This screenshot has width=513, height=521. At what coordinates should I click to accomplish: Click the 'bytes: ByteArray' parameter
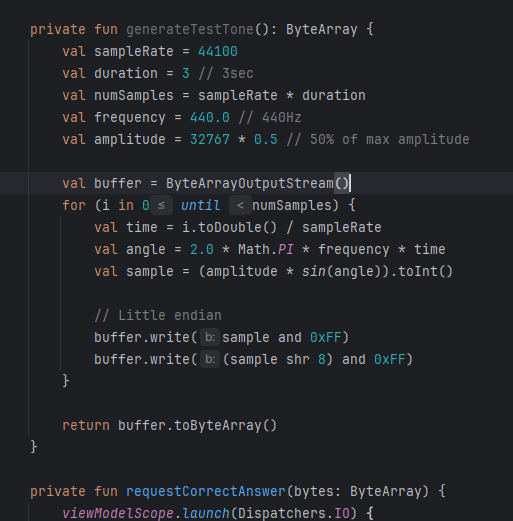(358, 492)
